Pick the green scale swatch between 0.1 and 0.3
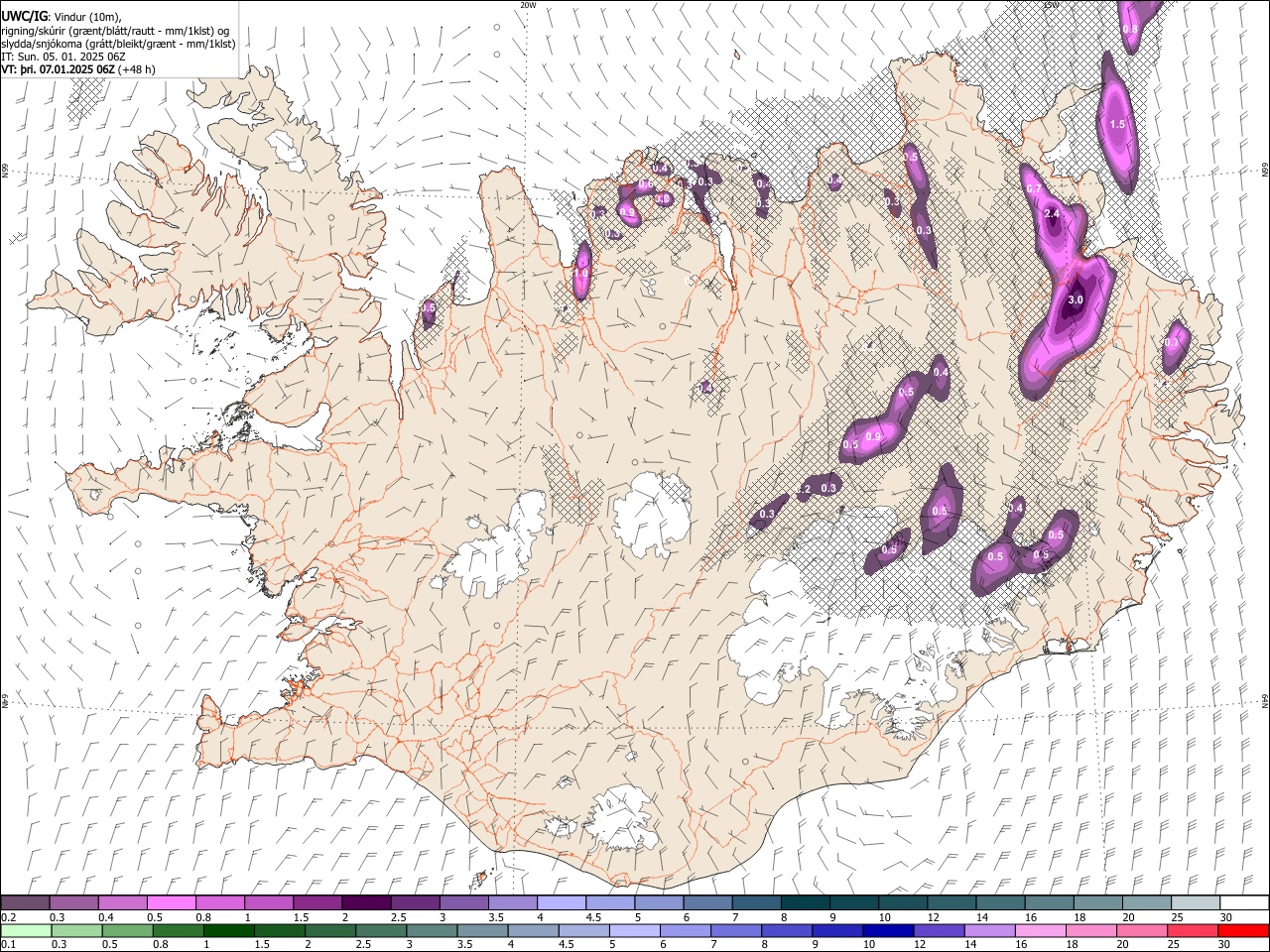1270x952 pixels. pos(26,930)
